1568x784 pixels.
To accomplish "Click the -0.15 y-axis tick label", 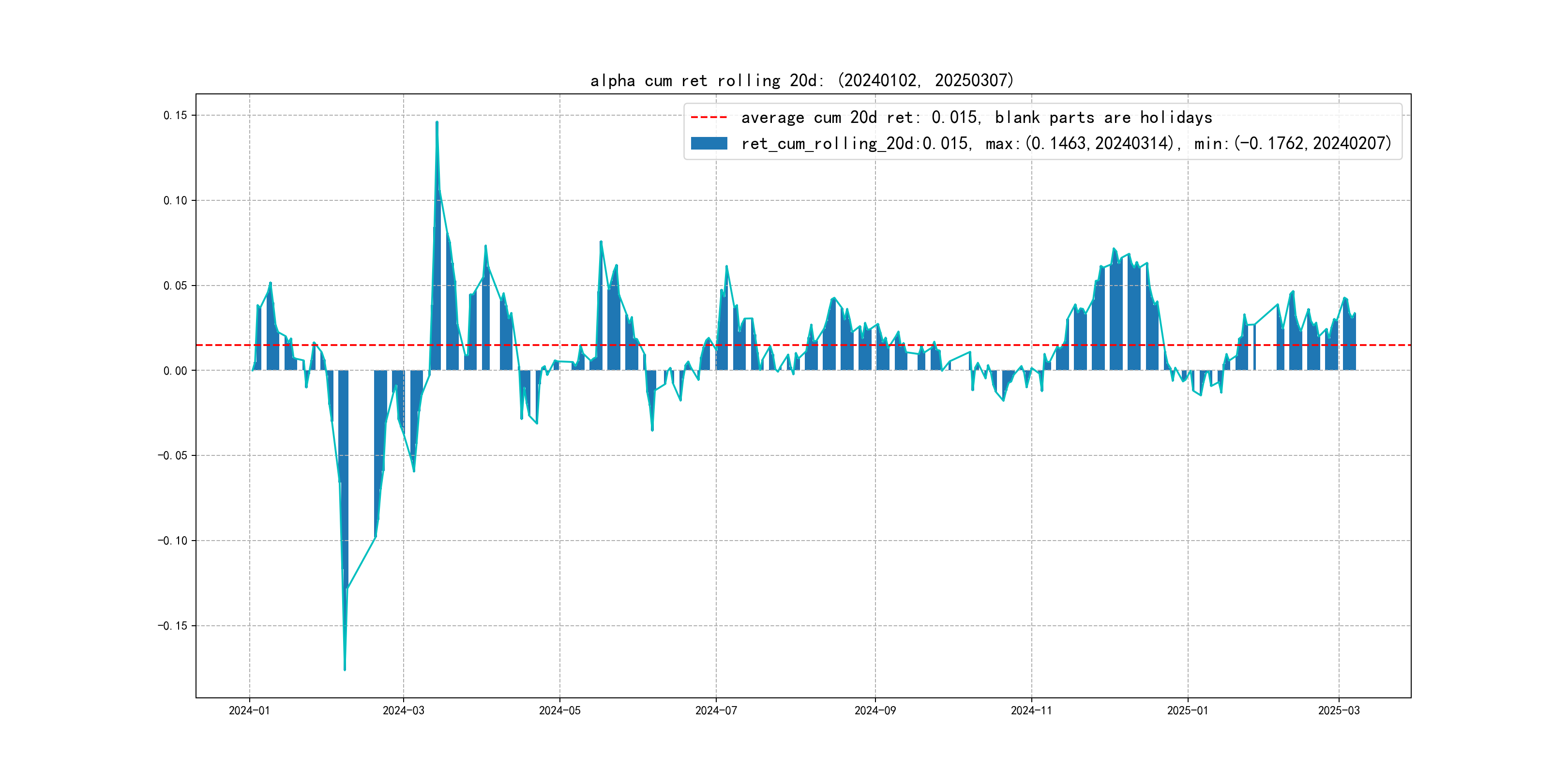I will [173, 626].
